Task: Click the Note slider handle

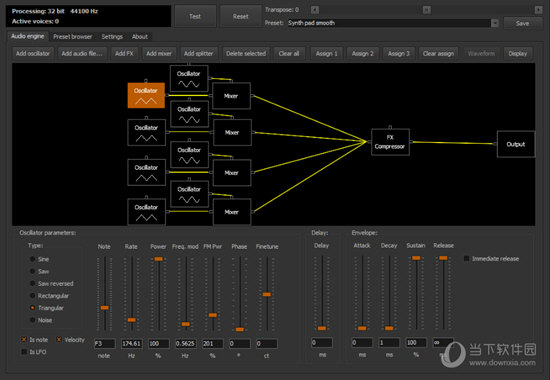Action: [105, 308]
